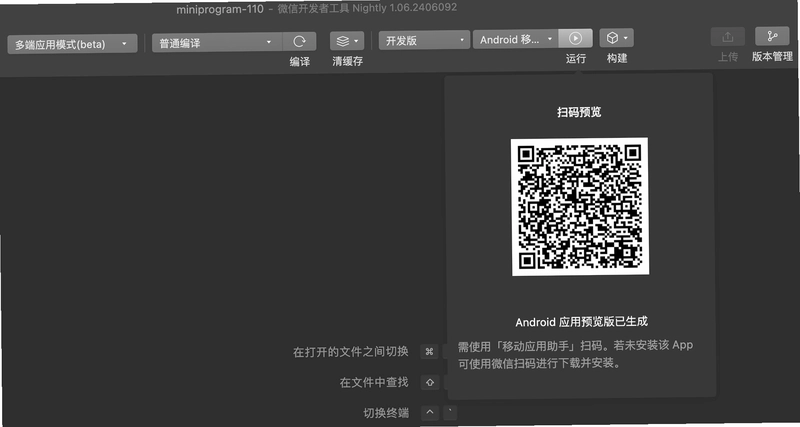The height and width of the screenshot is (427, 800).
Task: Click the 编译 refresh icon button
Action: 299,42
